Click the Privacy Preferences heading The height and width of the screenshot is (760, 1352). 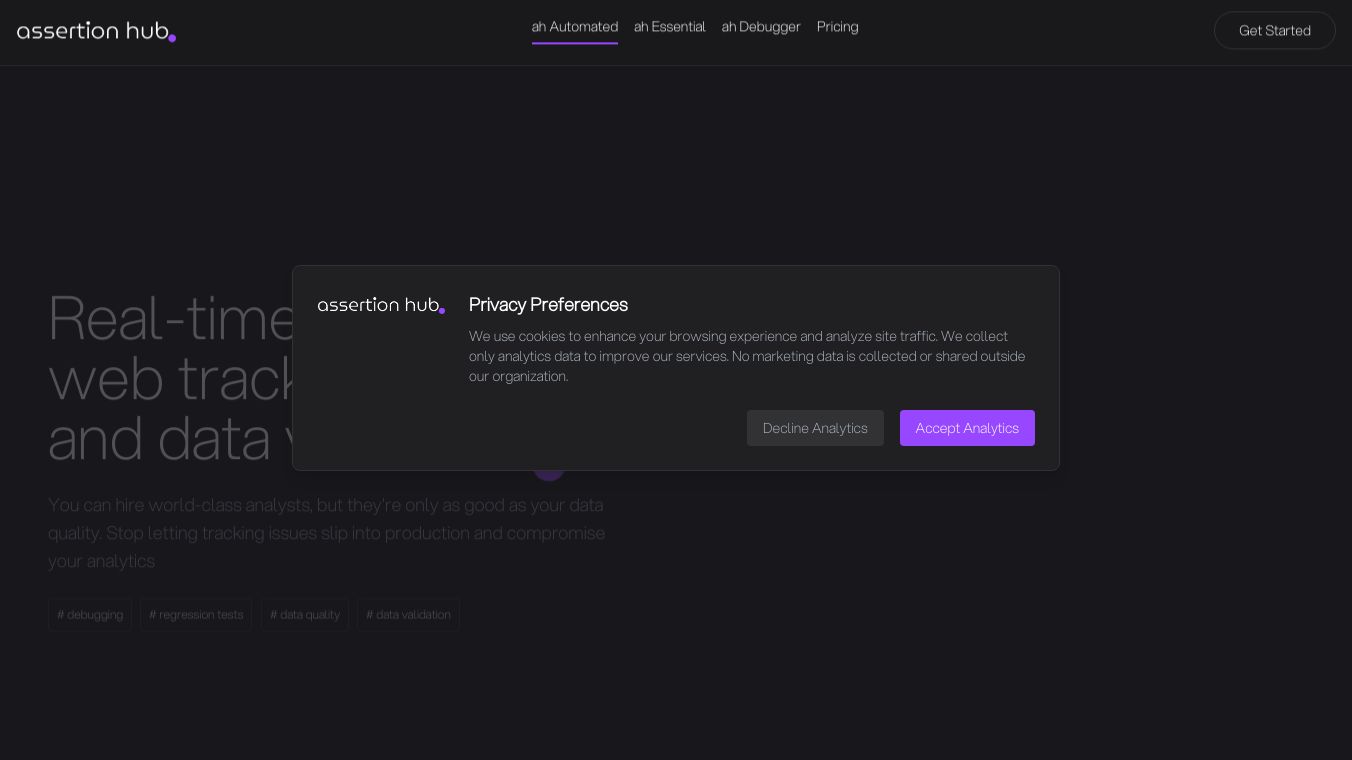click(x=548, y=304)
